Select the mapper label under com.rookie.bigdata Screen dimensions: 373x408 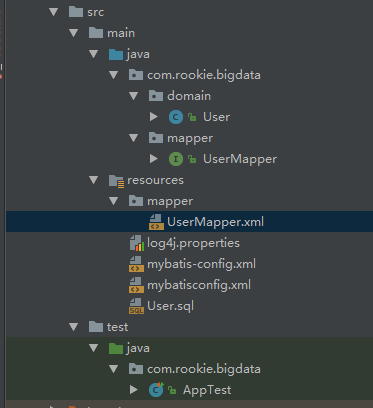pos(190,139)
